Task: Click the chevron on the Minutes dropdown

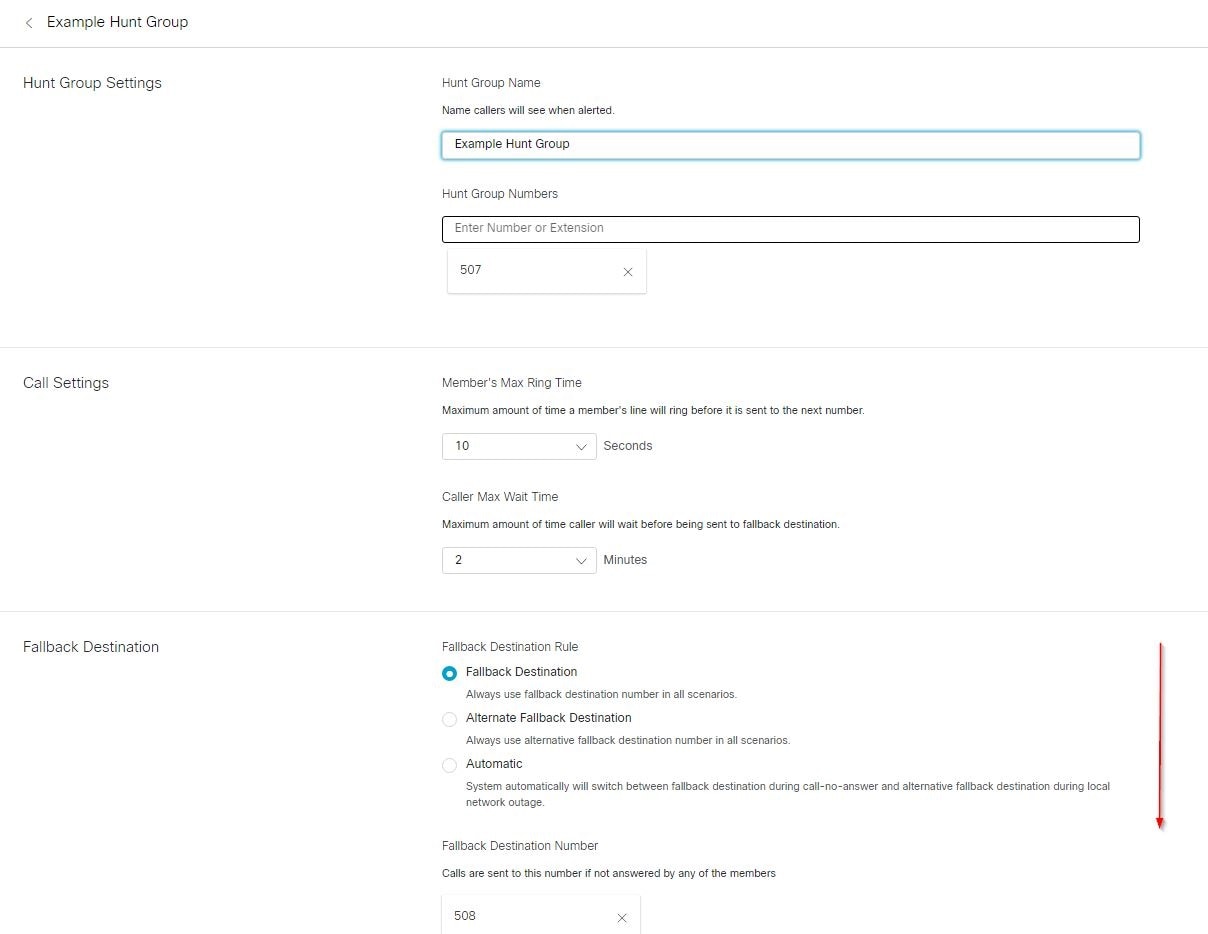Action: [581, 560]
